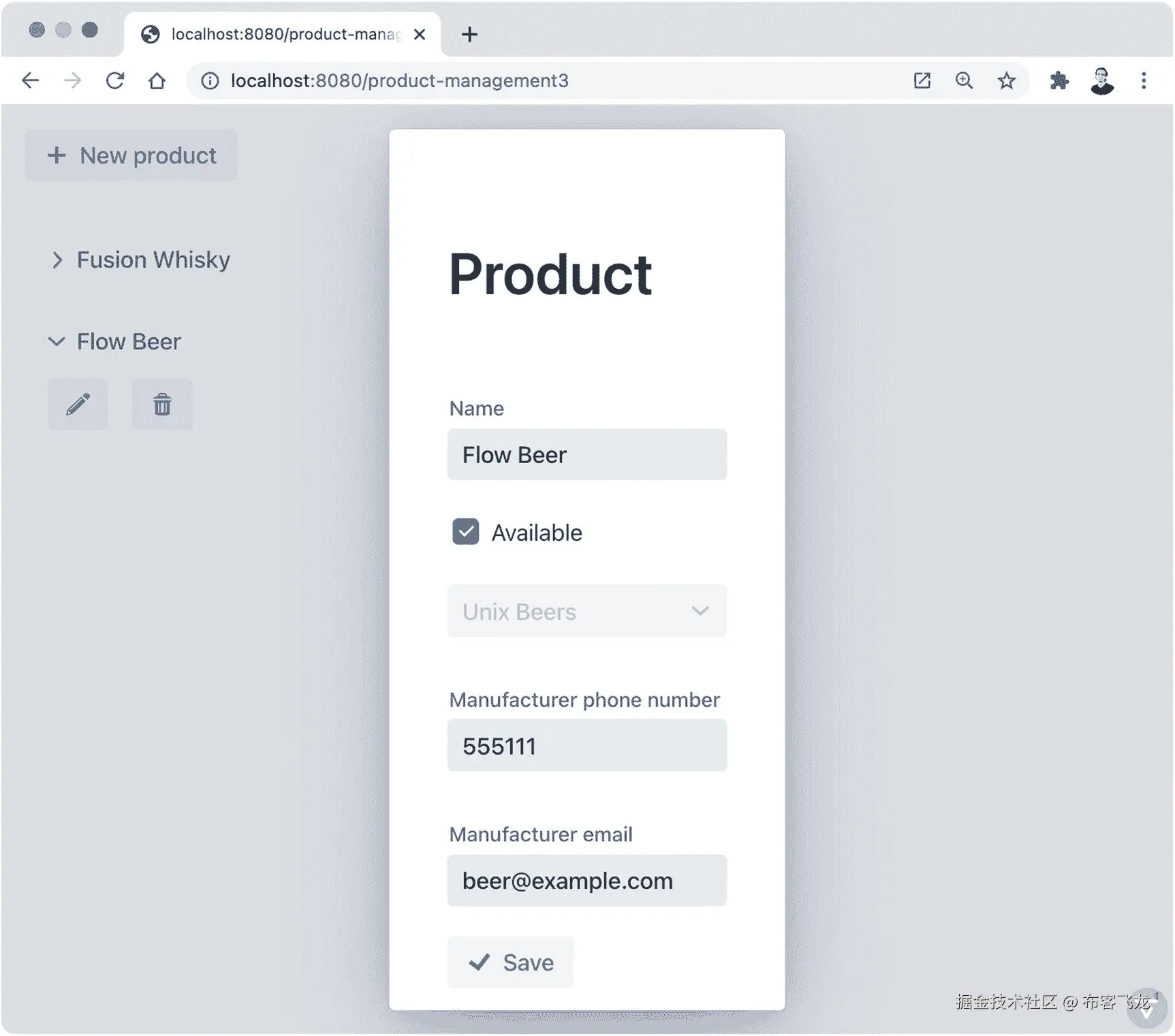Open the Chrome three-dot menu
1175x1036 pixels.
point(1144,81)
